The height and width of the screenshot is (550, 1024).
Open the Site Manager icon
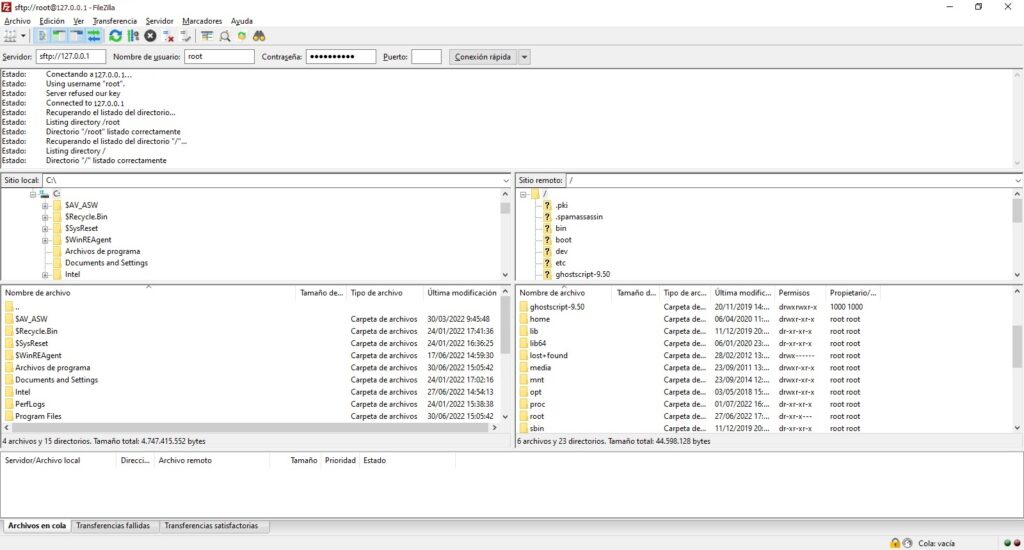click(x=10, y=36)
